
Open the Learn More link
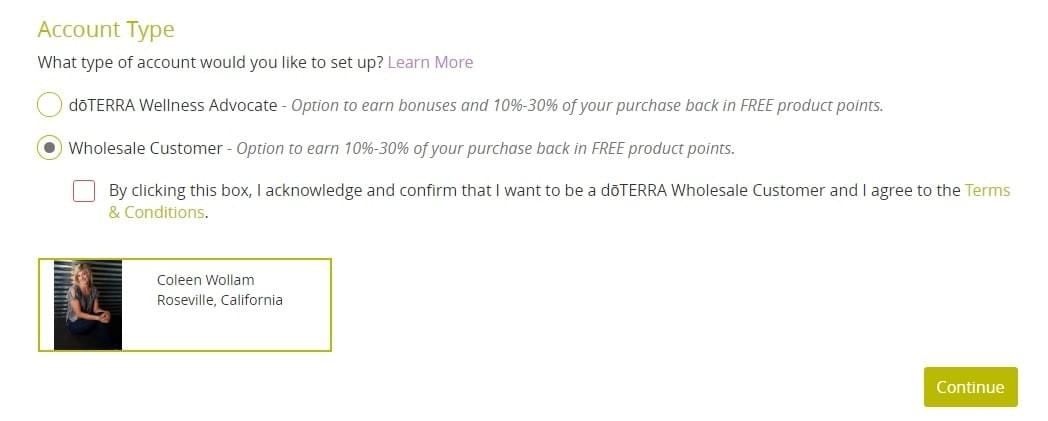(x=430, y=62)
